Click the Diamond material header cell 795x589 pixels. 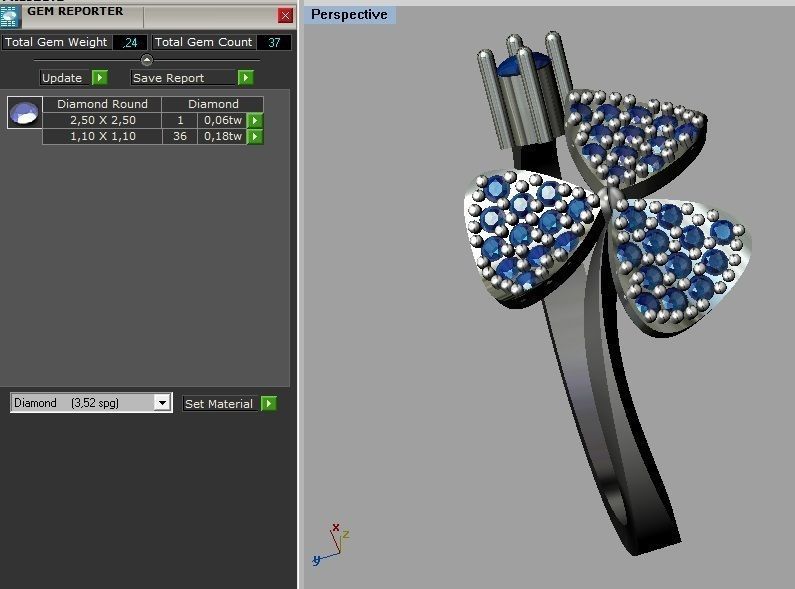coord(213,104)
